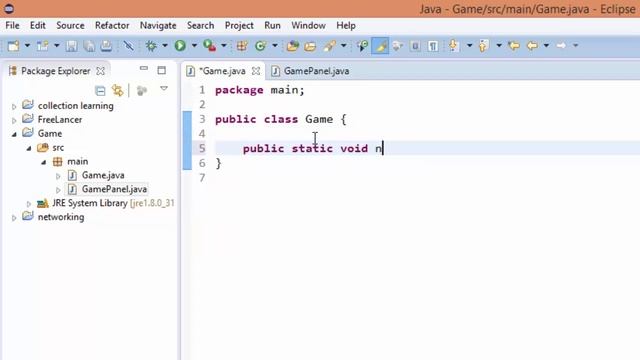Click the green Run button
Viewport: 640px width, 360px height.
click(180, 46)
